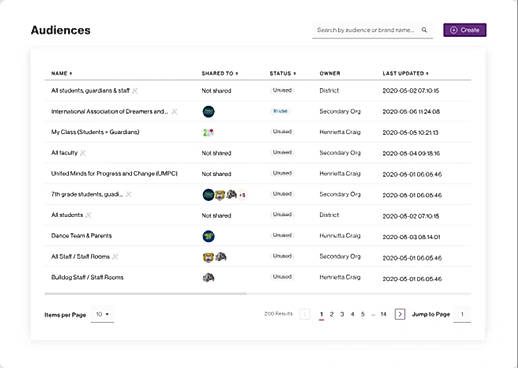
Task: Click District owner in first row
Action: (x=329, y=90)
